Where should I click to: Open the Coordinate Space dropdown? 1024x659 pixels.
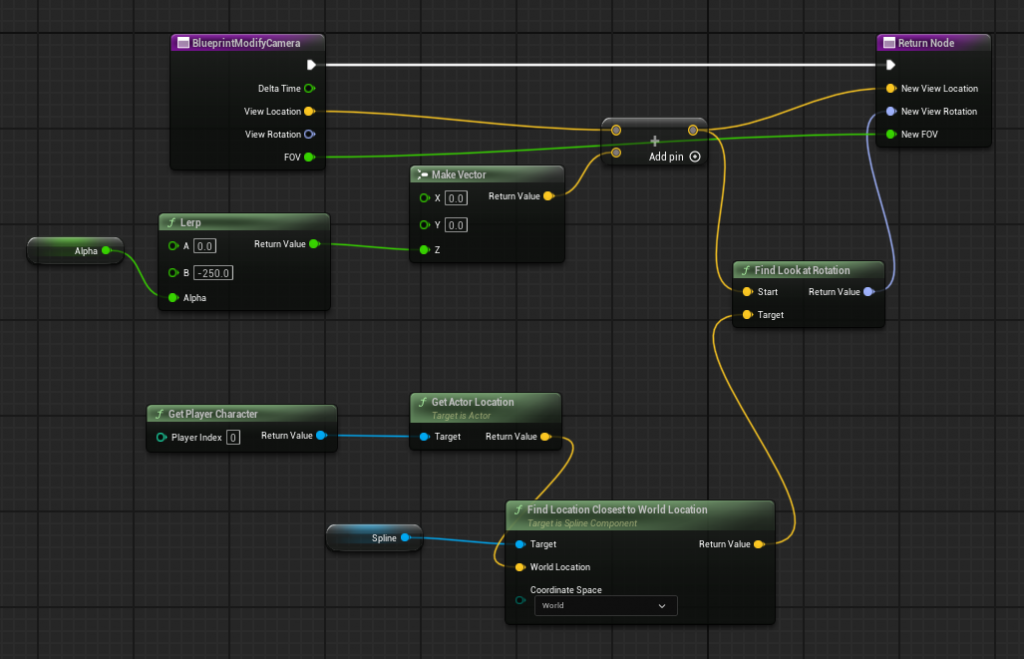click(605, 606)
